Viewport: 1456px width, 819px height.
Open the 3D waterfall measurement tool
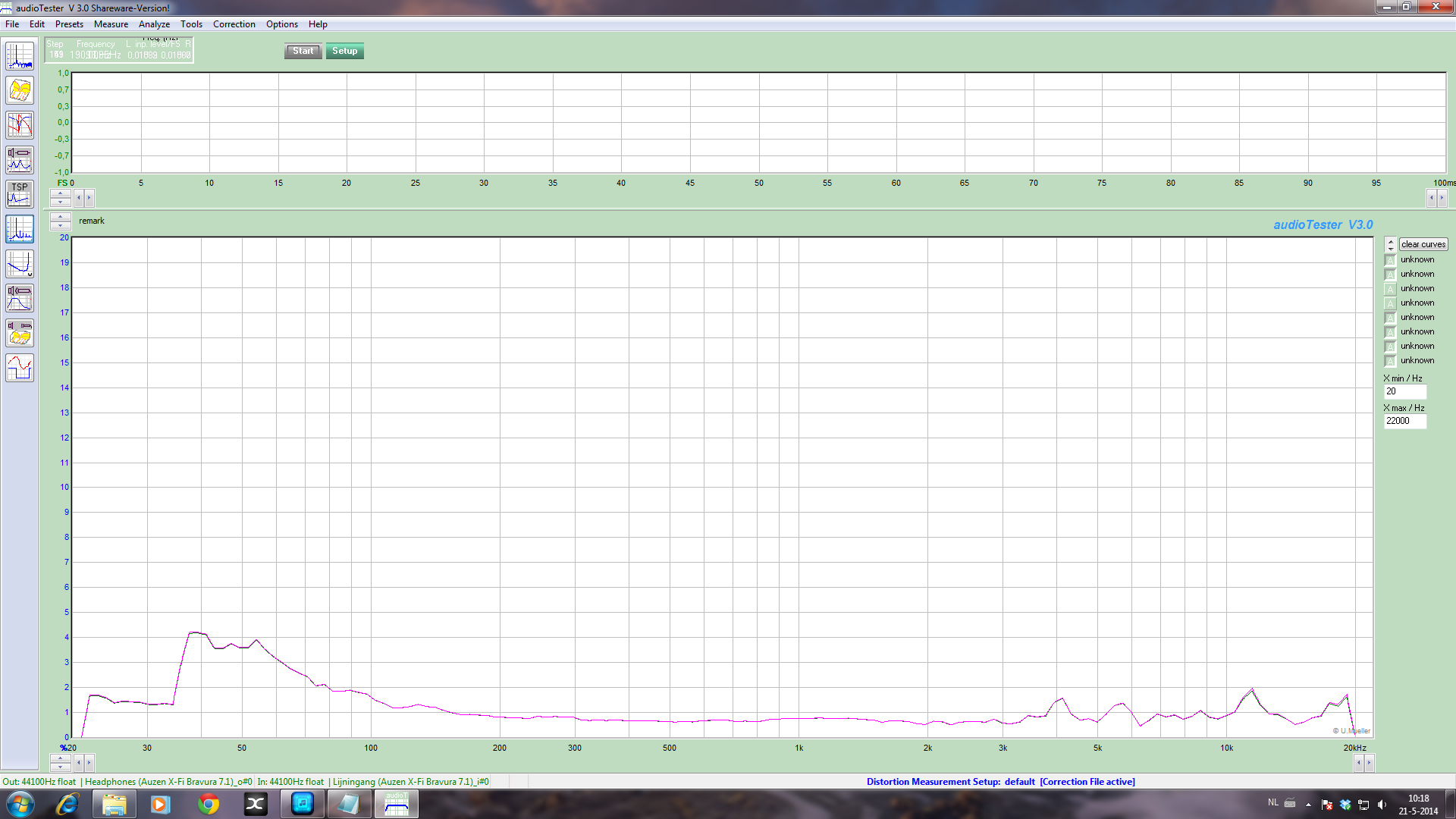point(20,90)
